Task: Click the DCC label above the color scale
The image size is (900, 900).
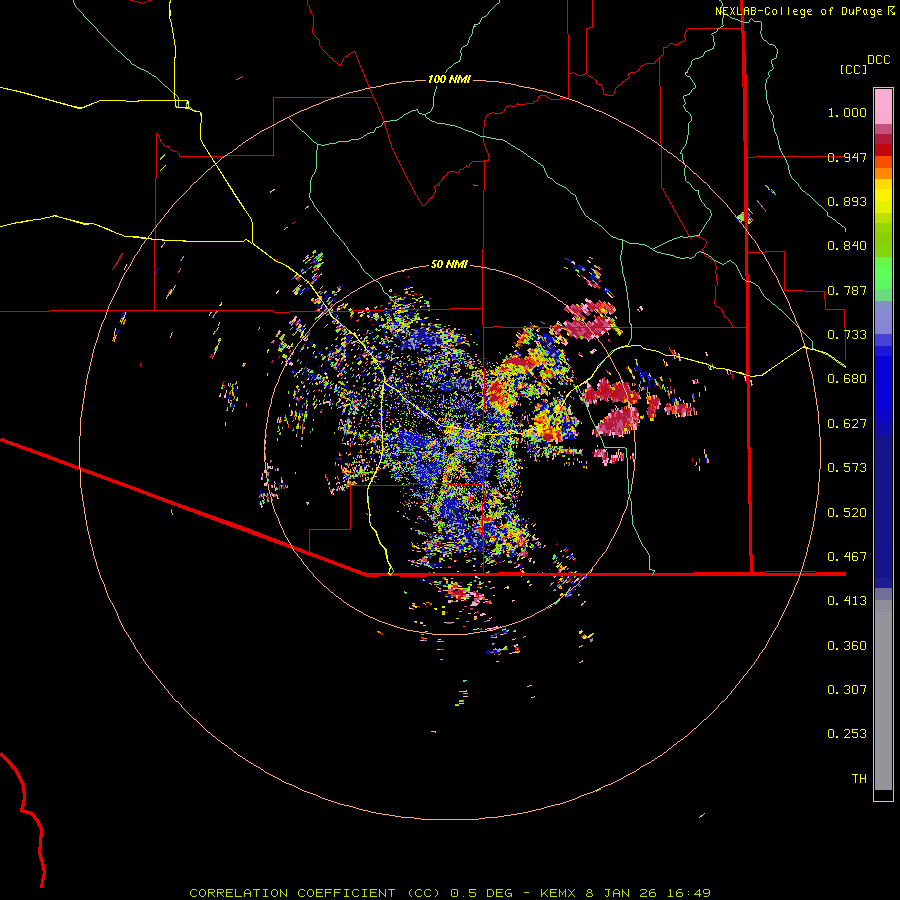Action: click(878, 60)
